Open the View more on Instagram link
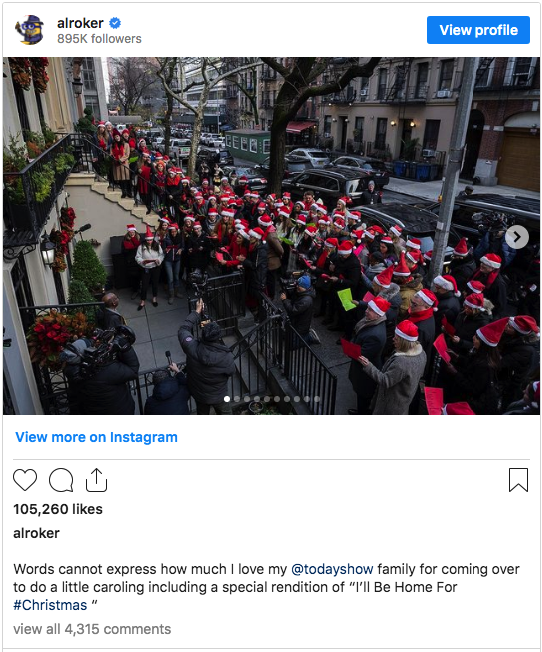Viewport: 542px width, 652px height. pos(97,437)
